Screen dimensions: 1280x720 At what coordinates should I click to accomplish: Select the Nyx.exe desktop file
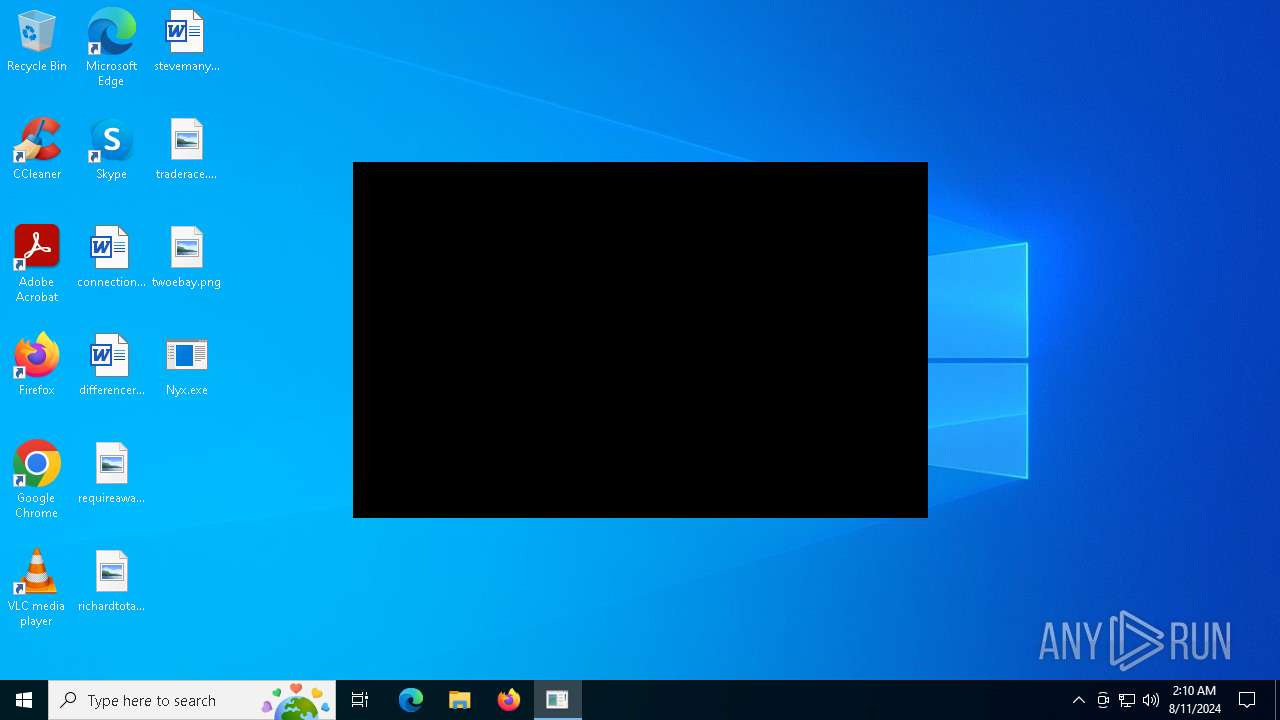click(x=186, y=366)
